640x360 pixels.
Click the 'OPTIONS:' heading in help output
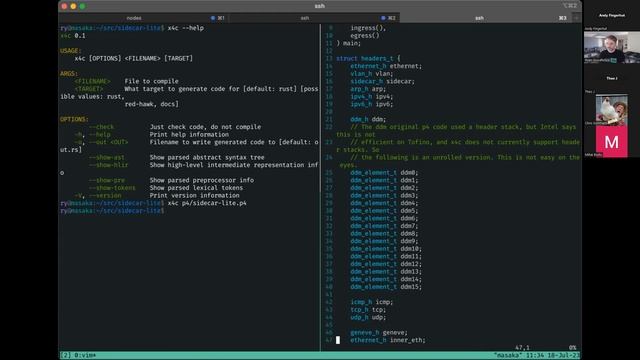point(74,120)
